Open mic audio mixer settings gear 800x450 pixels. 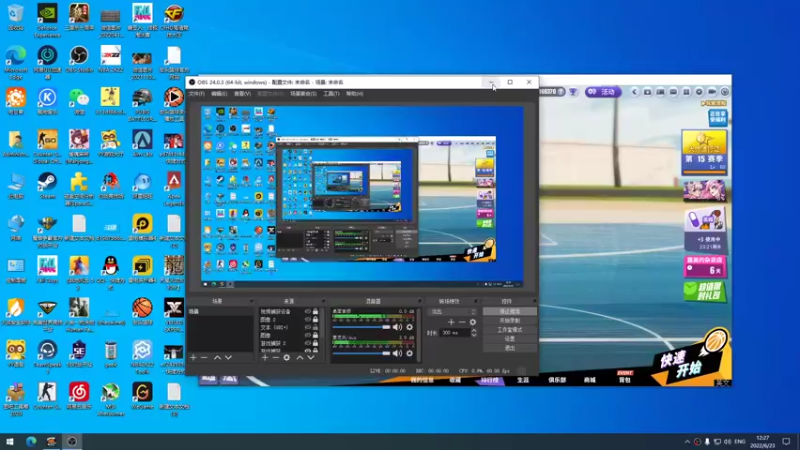point(409,353)
